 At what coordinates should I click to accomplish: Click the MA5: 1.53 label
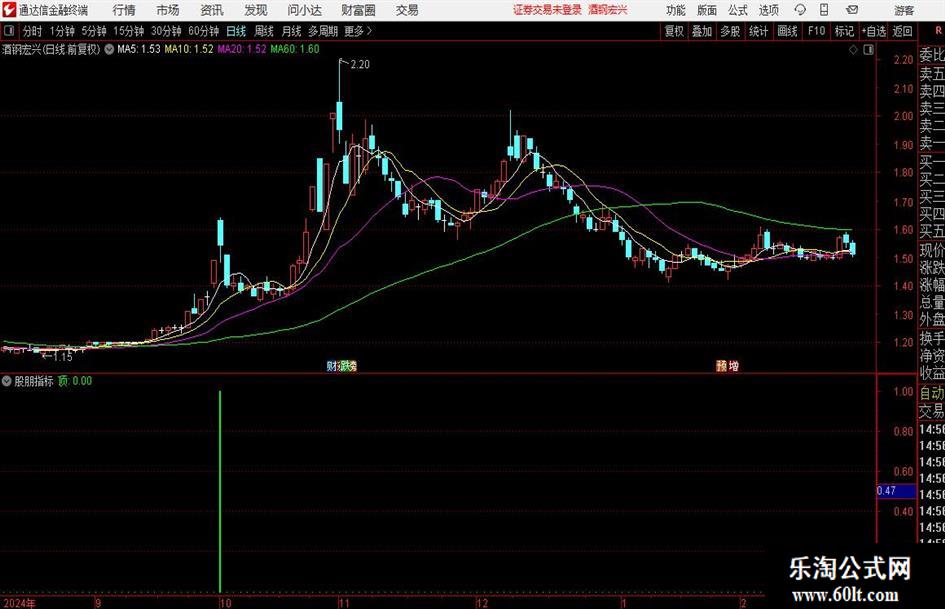pyautogui.click(x=139, y=49)
